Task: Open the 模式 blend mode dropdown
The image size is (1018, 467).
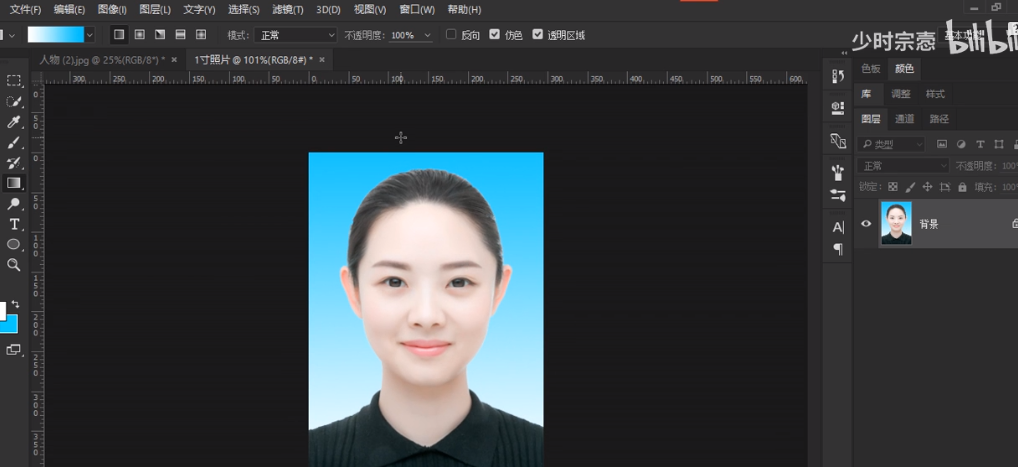Action: coord(297,35)
